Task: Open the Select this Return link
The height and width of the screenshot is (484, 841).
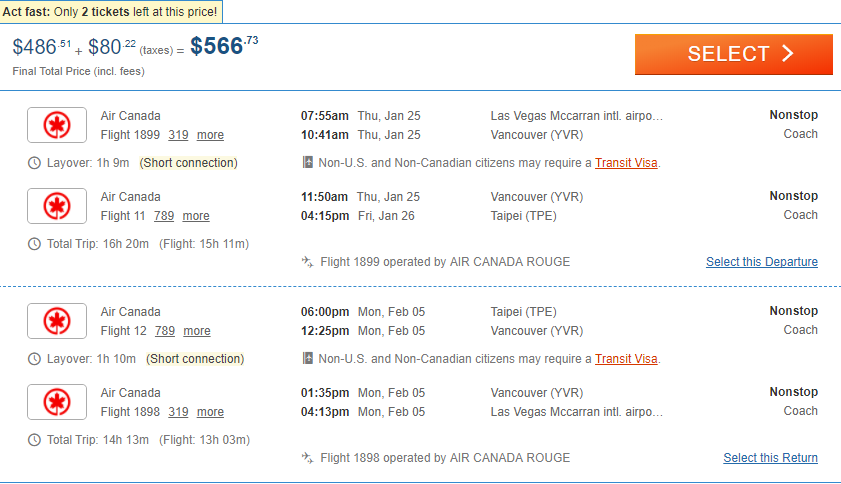Action: pos(770,458)
